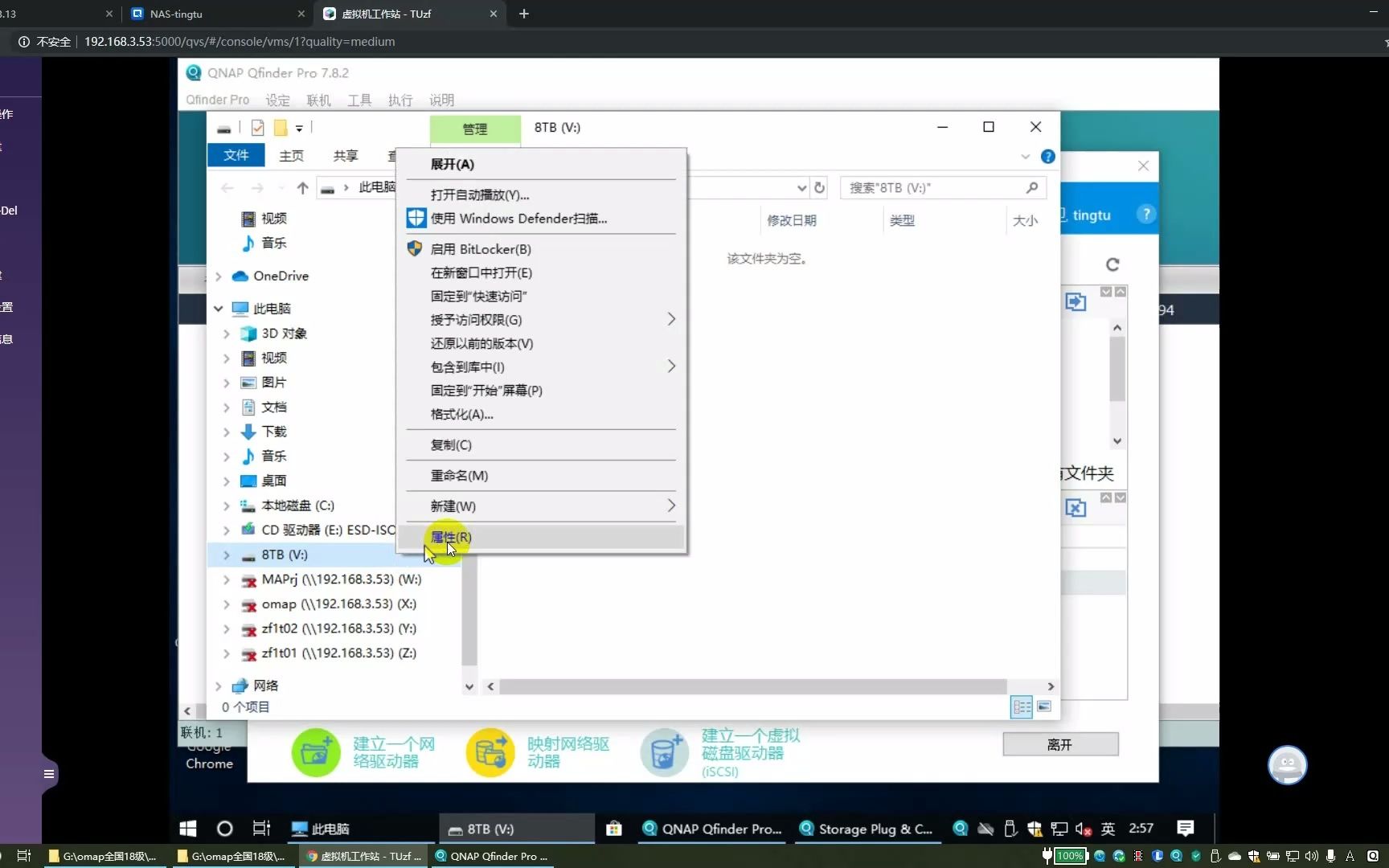Open the 新建(W) submenu arrow
Screen dimensions: 1389x868
tap(672, 506)
